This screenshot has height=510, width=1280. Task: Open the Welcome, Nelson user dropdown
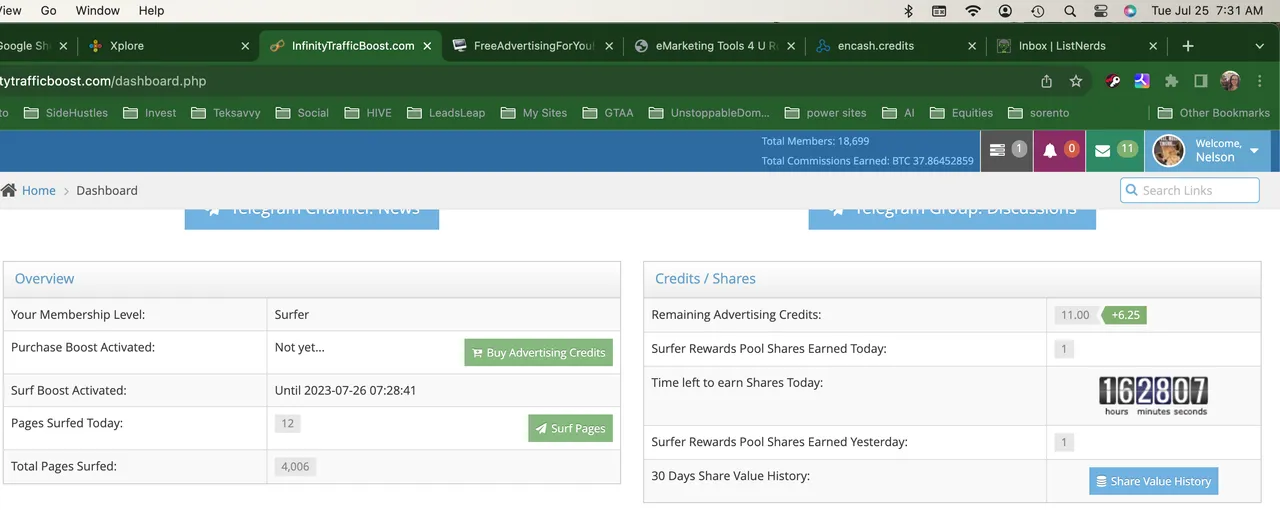(1208, 150)
